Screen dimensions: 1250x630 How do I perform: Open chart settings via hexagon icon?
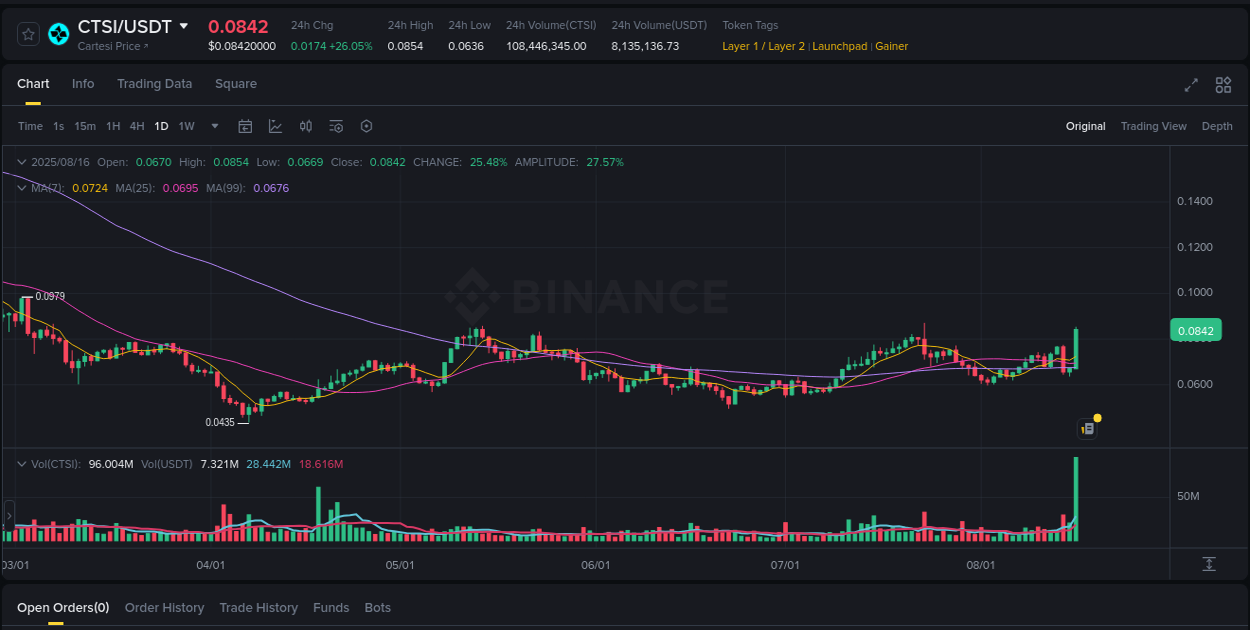pyautogui.click(x=366, y=126)
